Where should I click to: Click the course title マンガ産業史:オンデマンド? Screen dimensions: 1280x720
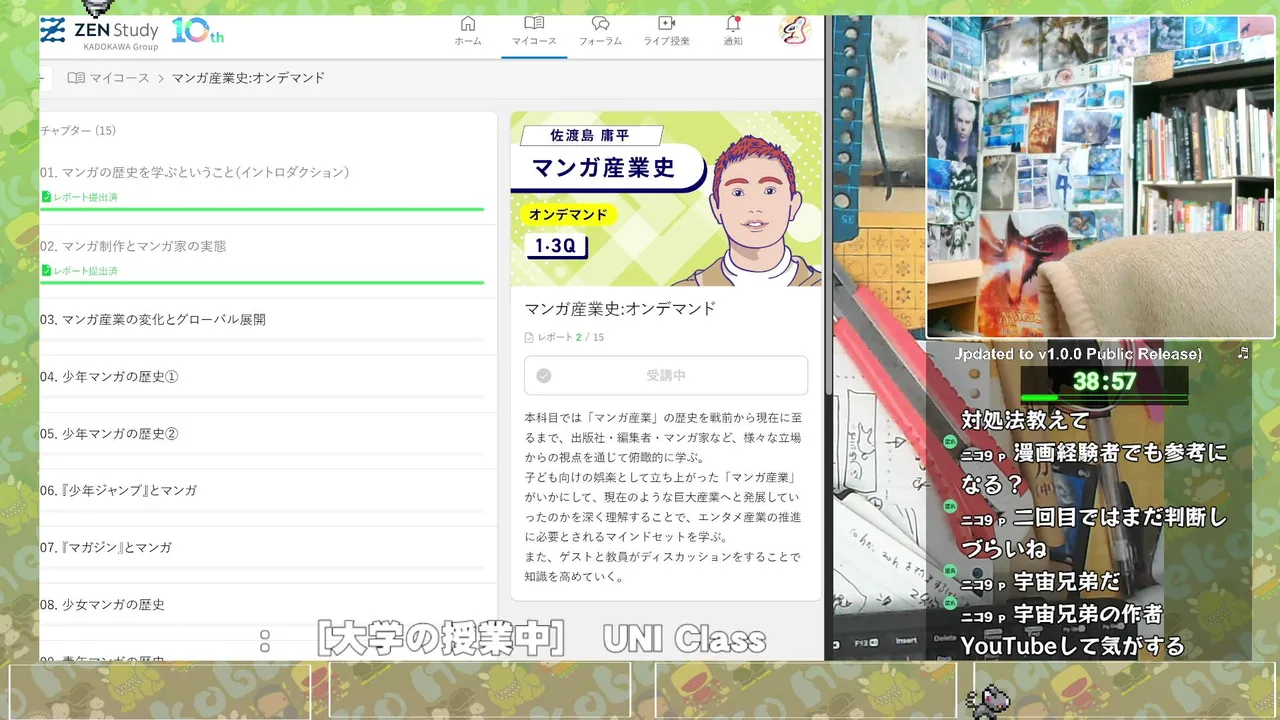(620, 309)
